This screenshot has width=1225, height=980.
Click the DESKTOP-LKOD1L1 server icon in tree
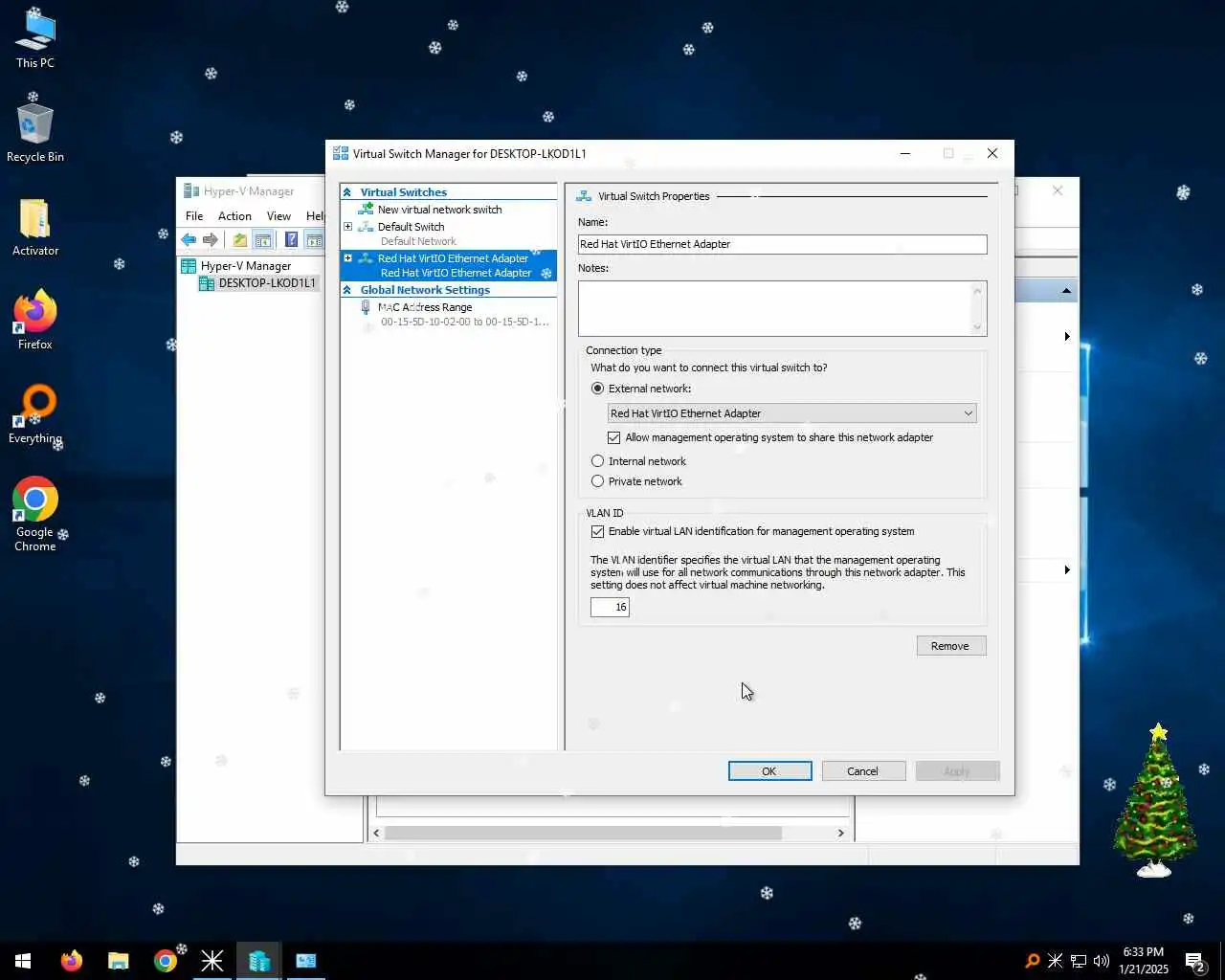(x=206, y=283)
